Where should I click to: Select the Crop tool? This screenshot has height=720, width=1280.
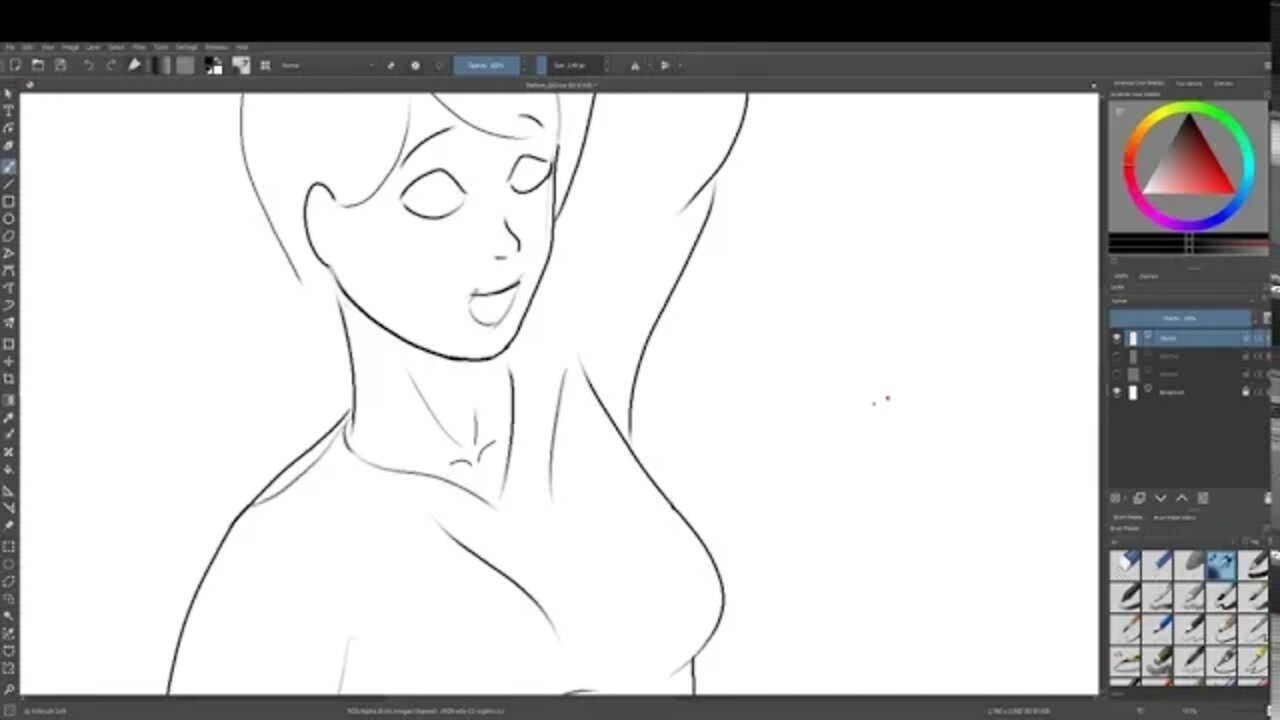pos(9,379)
